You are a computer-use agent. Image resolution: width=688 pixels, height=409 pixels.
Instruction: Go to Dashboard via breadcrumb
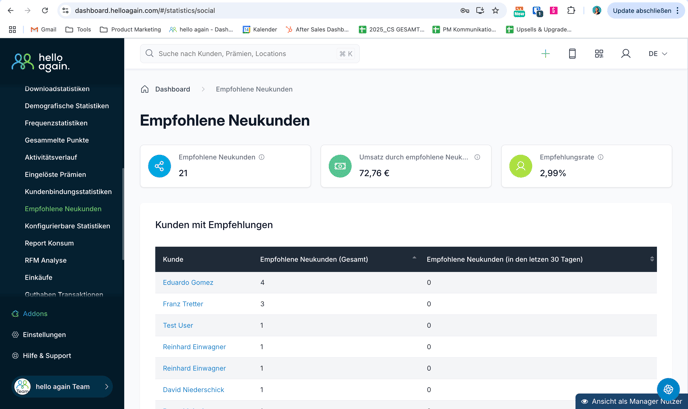click(x=172, y=89)
